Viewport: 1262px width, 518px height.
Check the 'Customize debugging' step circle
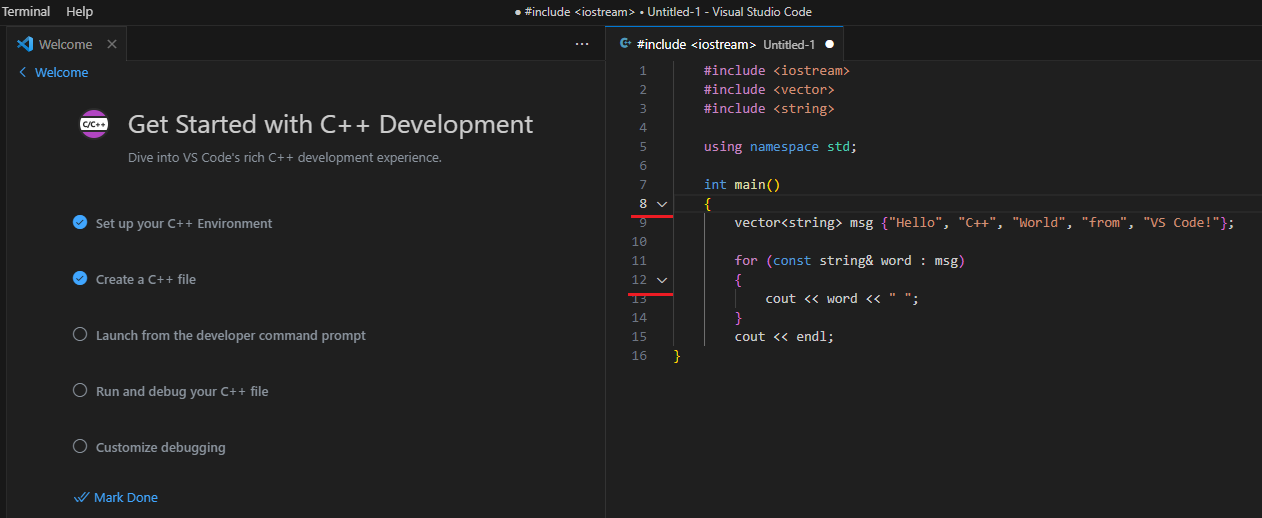pos(80,447)
